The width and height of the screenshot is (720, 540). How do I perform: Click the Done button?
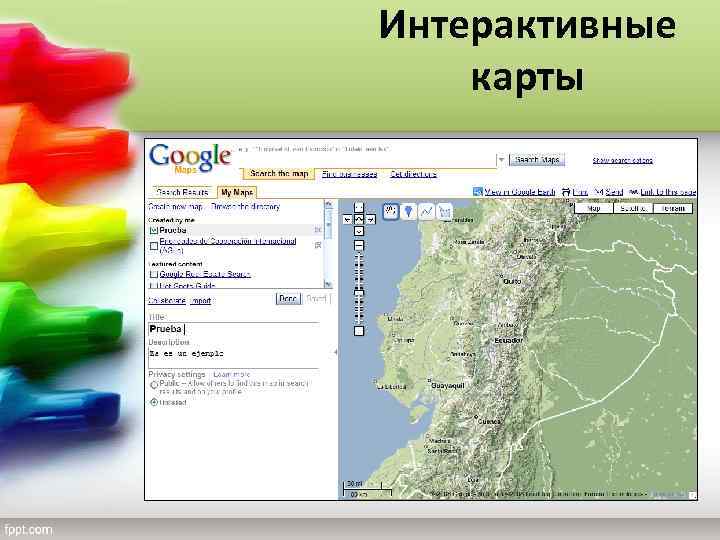(x=288, y=298)
